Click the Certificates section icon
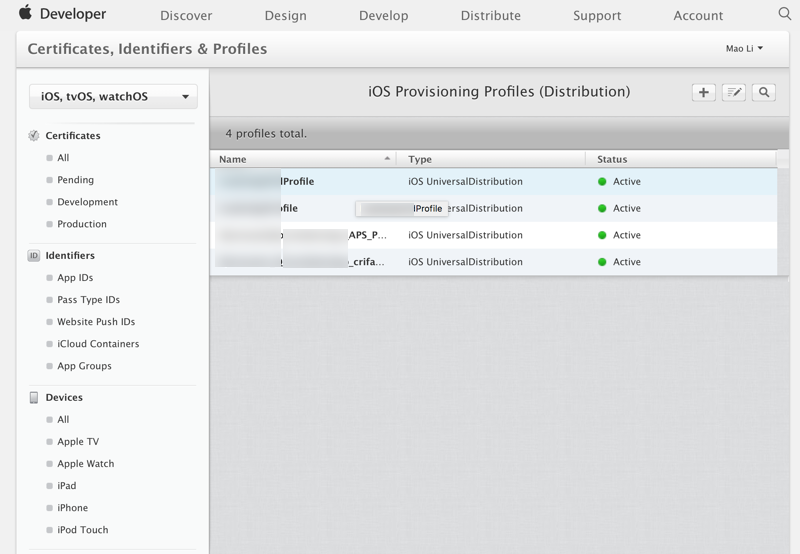The image size is (800, 554). coord(34,136)
